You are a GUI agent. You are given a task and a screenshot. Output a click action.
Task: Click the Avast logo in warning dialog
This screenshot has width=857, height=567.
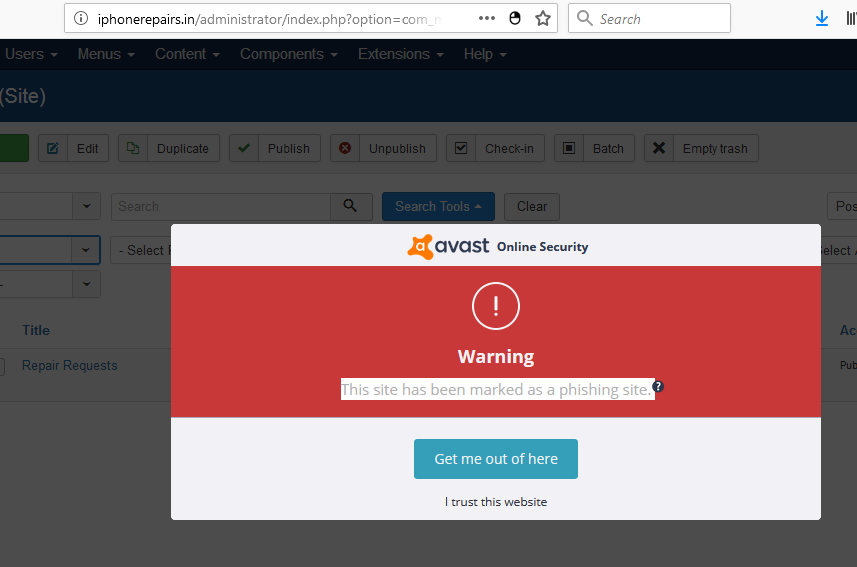(x=448, y=247)
